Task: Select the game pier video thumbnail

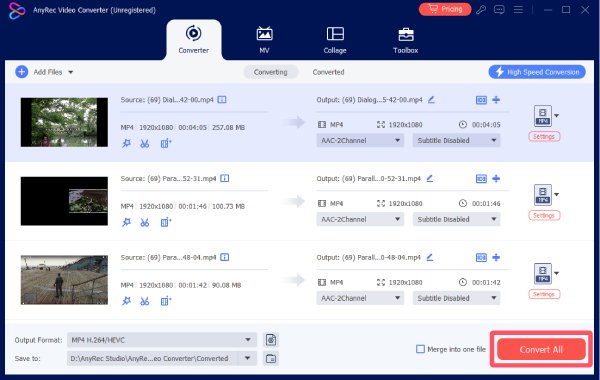Action: (x=64, y=280)
